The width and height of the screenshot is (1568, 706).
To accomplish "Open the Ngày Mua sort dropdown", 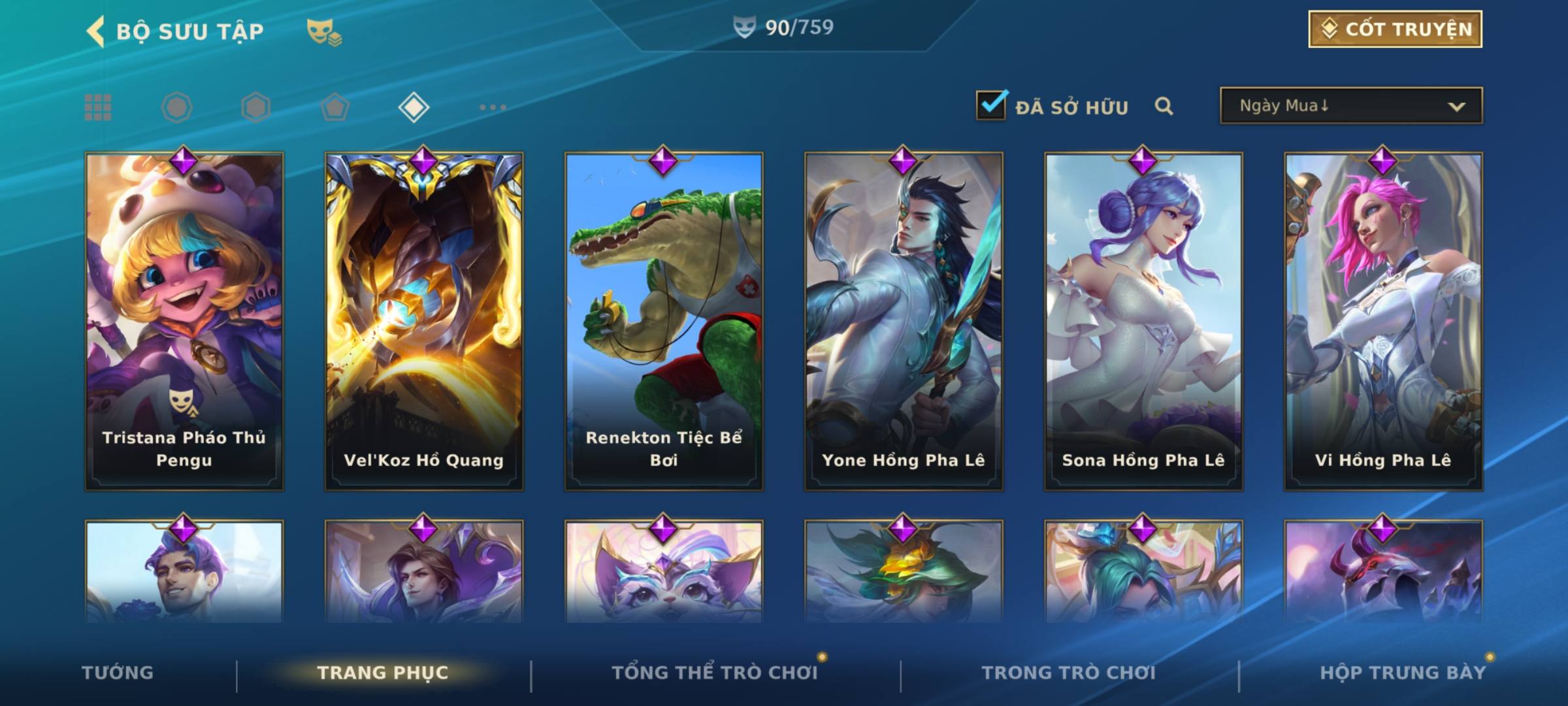I will (1351, 105).
